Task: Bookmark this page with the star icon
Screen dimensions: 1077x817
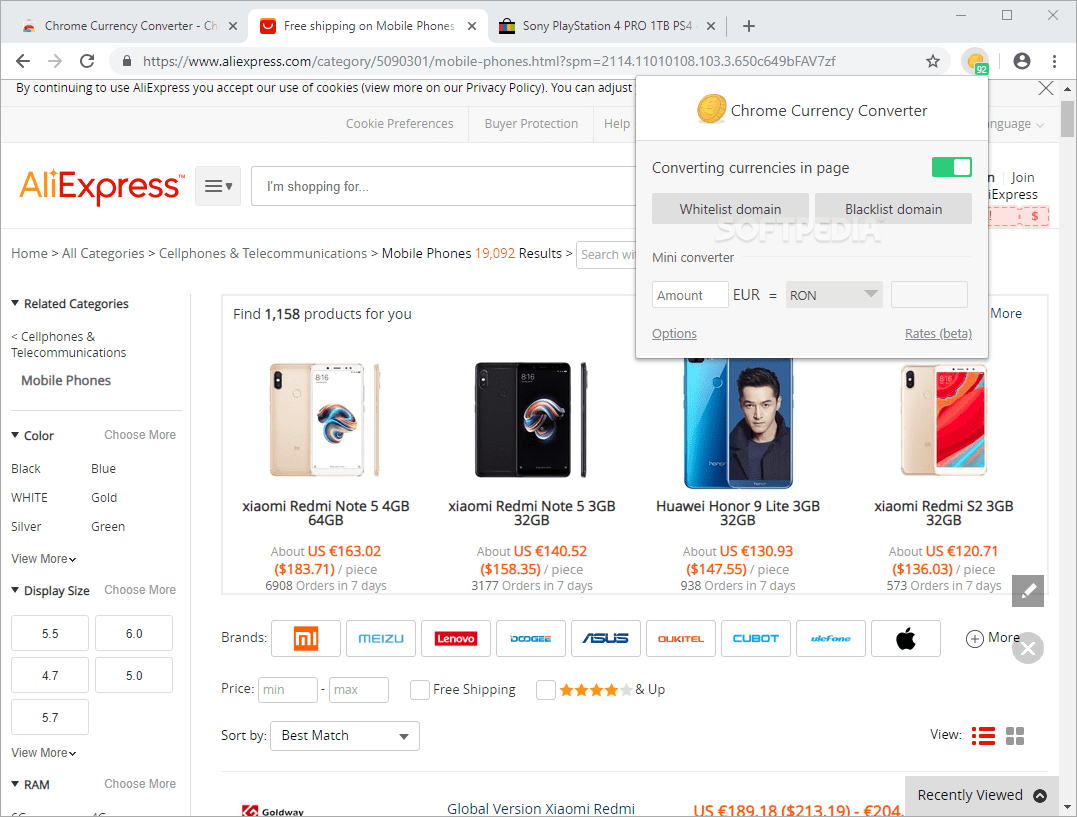Action: click(x=933, y=61)
